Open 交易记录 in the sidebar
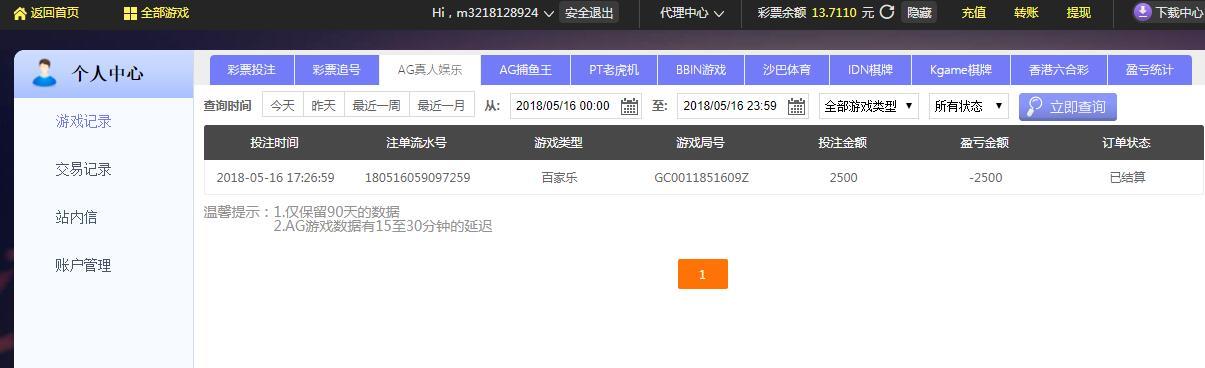This screenshot has width=1205, height=368. tap(84, 169)
